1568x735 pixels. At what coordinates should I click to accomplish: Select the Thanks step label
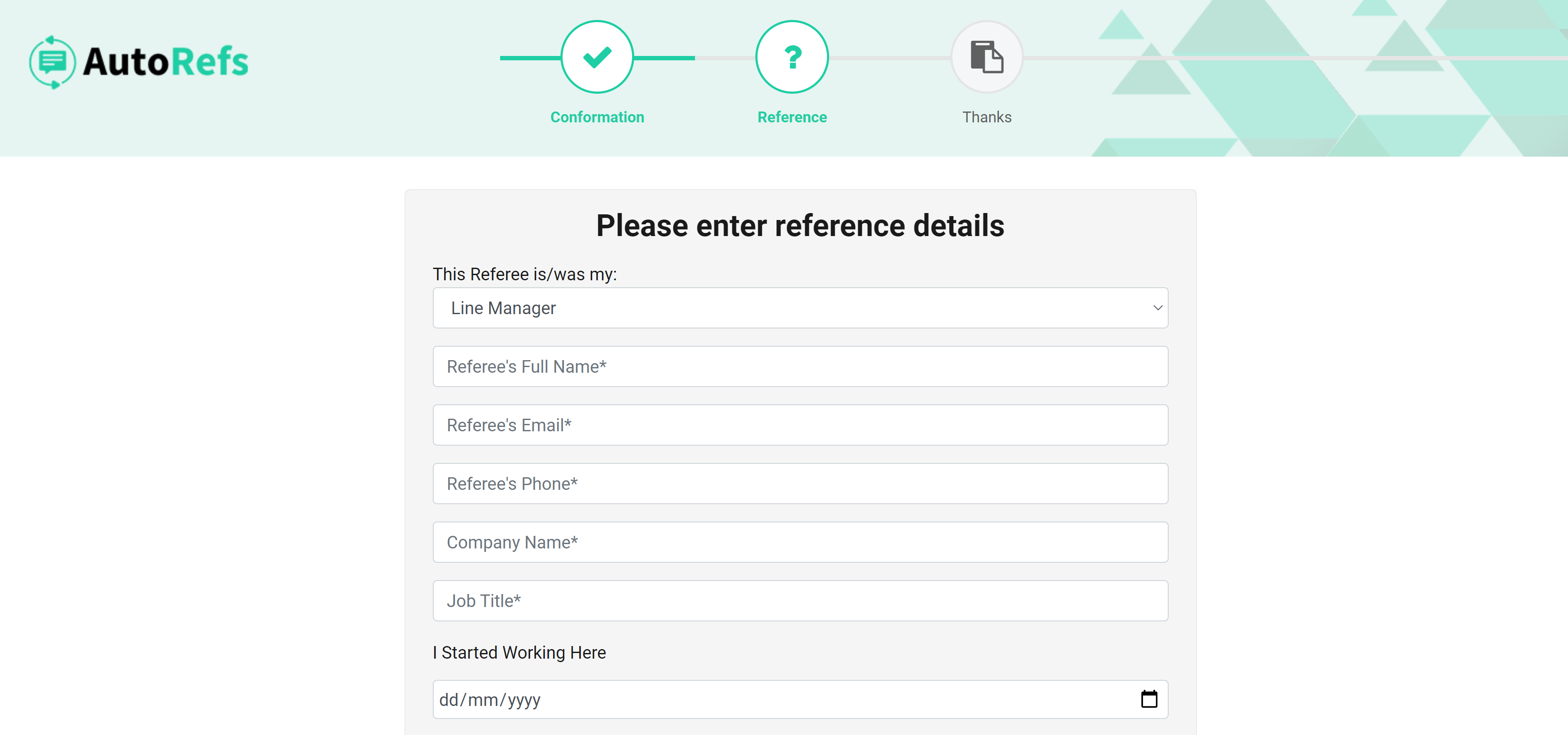pos(986,117)
